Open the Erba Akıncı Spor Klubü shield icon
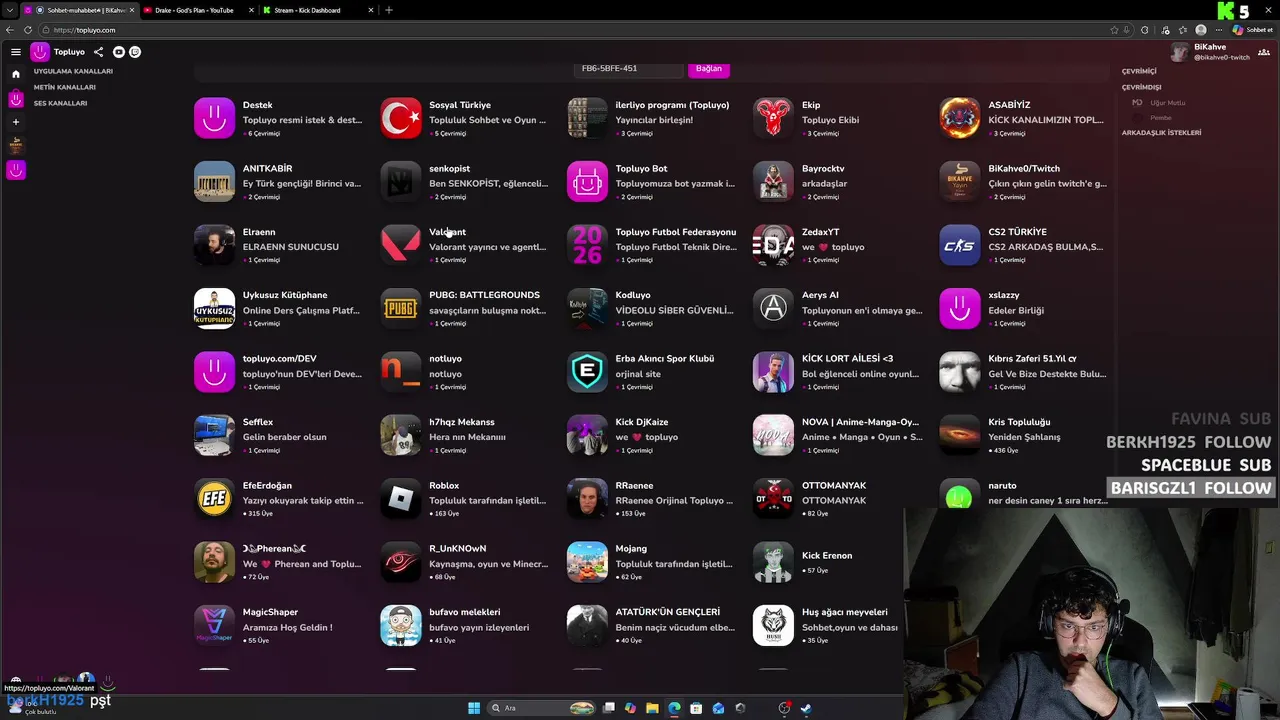The width and height of the screenshot is (1280, 720). [587, 372]
